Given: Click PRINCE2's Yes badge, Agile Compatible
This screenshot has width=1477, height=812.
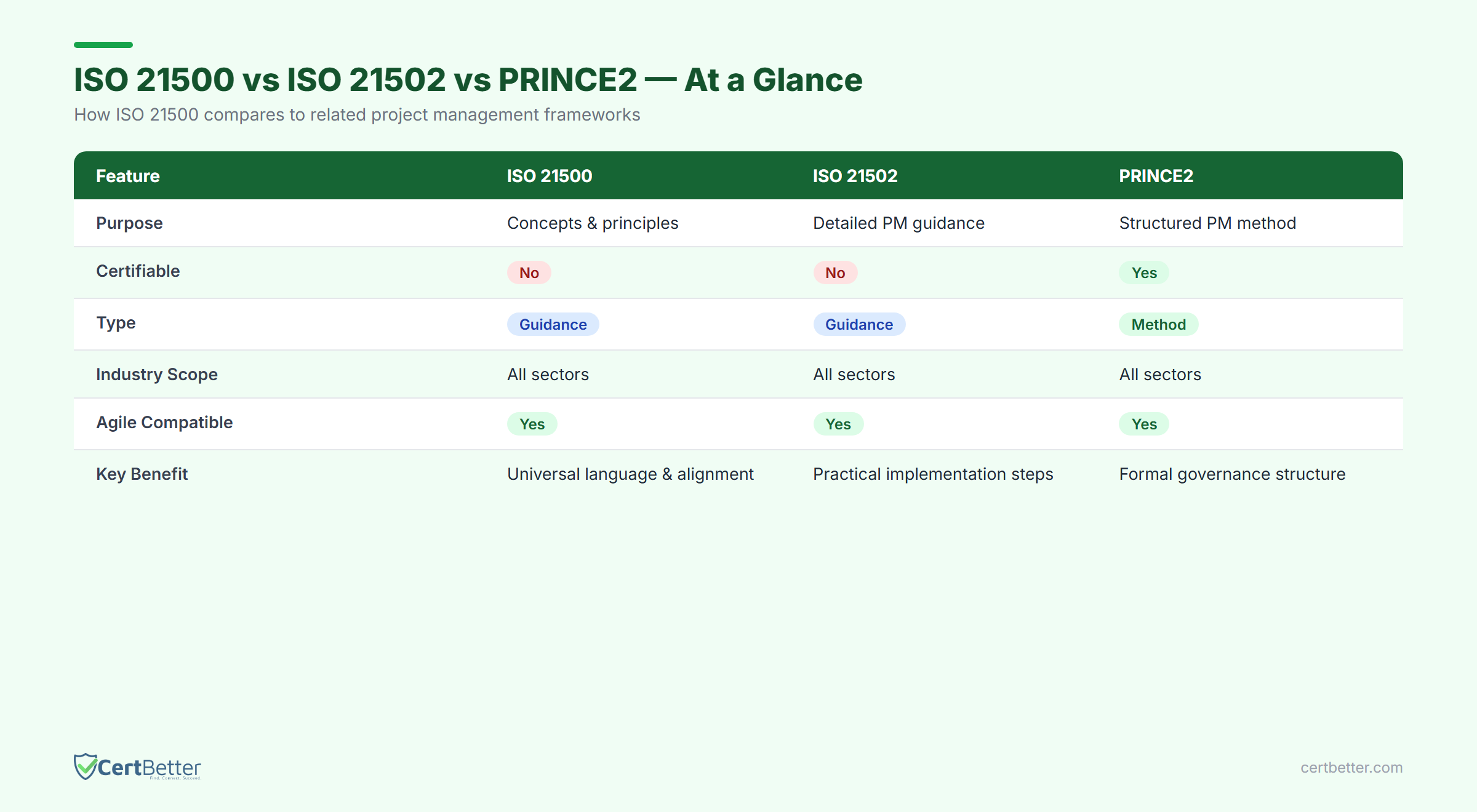Looking at the screenshot, I should point(1144,424).
